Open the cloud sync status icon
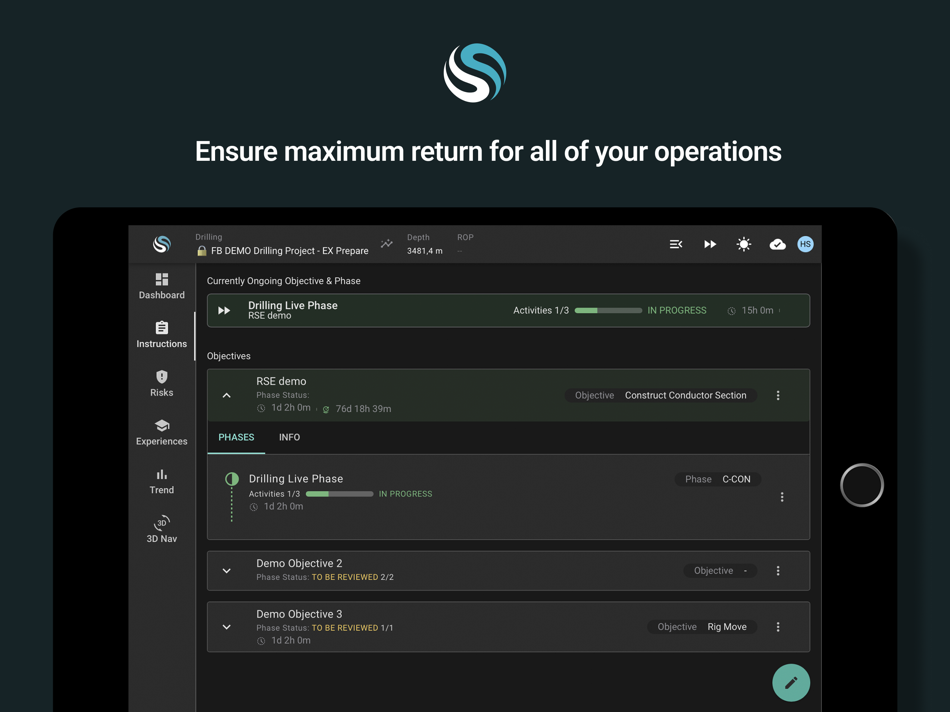The height and width of the screenshot is (712, 950). [777, 243]
